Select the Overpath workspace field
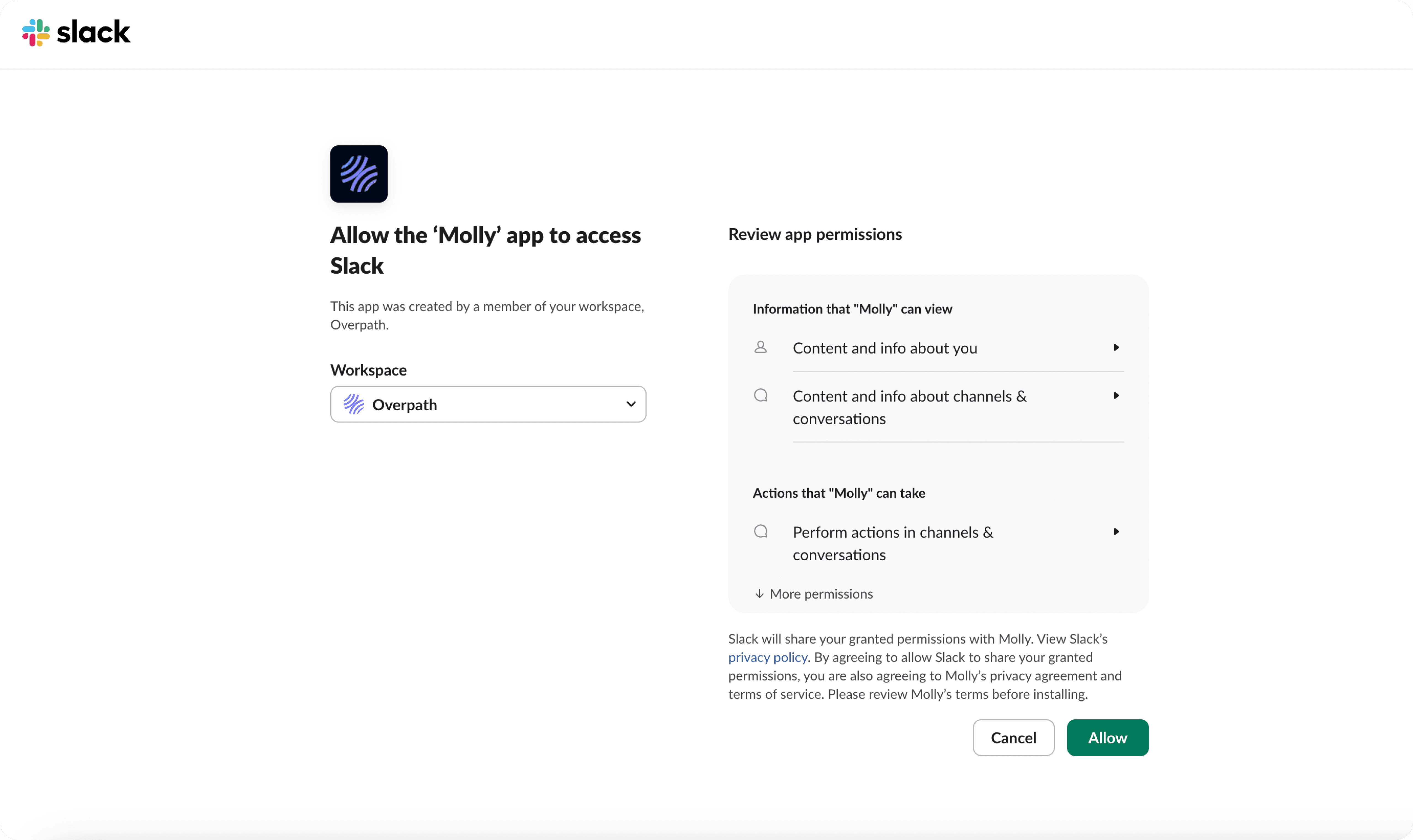This screenshot has width=1413, height=840. click(488, 404)
